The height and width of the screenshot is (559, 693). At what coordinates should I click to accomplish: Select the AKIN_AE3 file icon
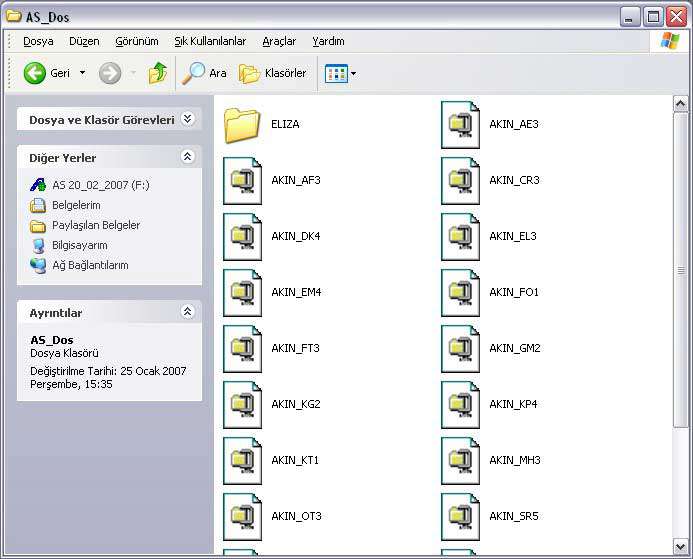460,125
